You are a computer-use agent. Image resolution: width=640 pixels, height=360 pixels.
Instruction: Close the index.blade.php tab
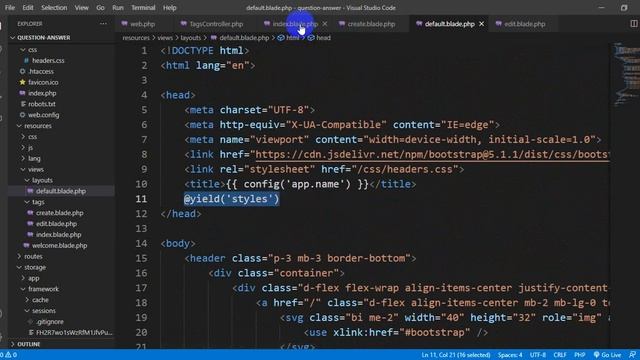click(324, 24)
